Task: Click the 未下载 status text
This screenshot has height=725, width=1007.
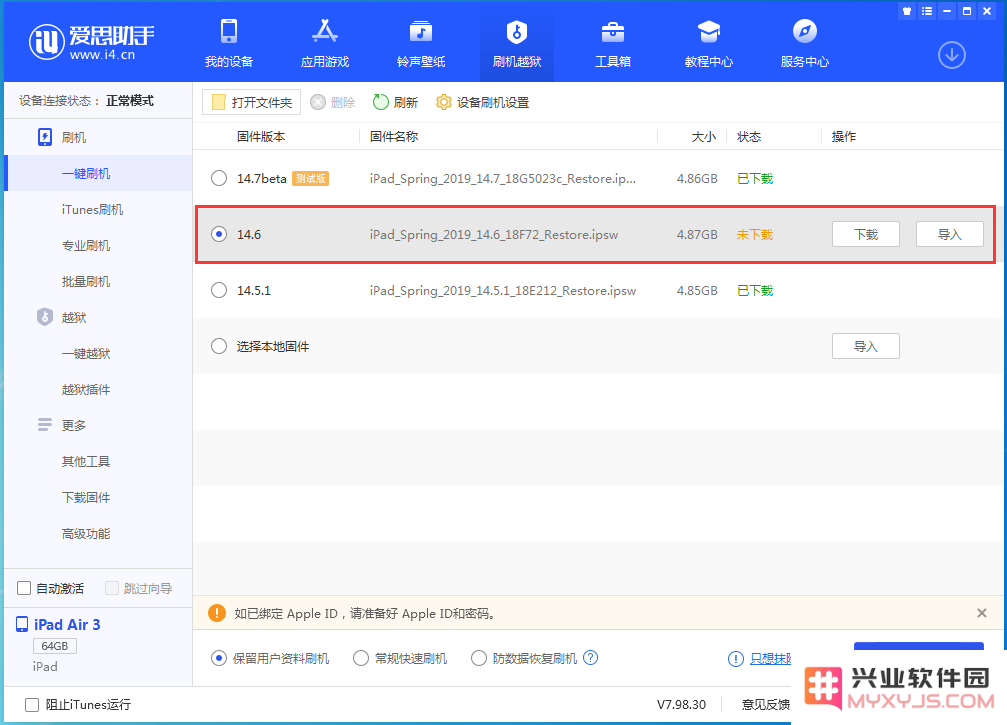Action: tap(755, 234)
